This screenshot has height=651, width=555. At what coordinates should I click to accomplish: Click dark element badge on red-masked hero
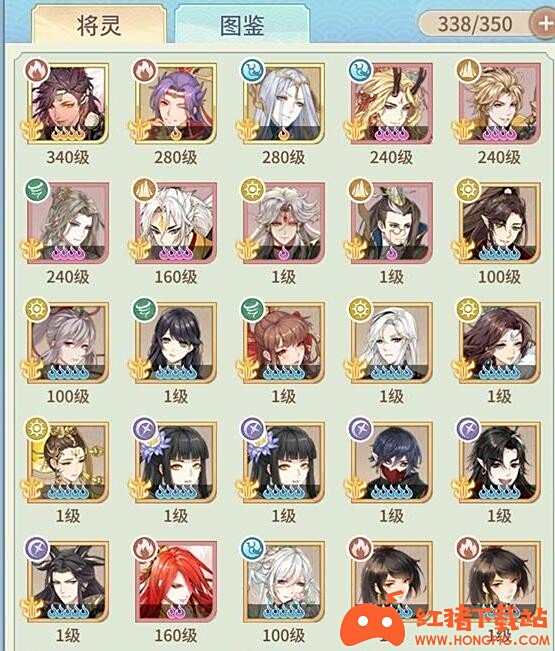[x=360, y=429]
